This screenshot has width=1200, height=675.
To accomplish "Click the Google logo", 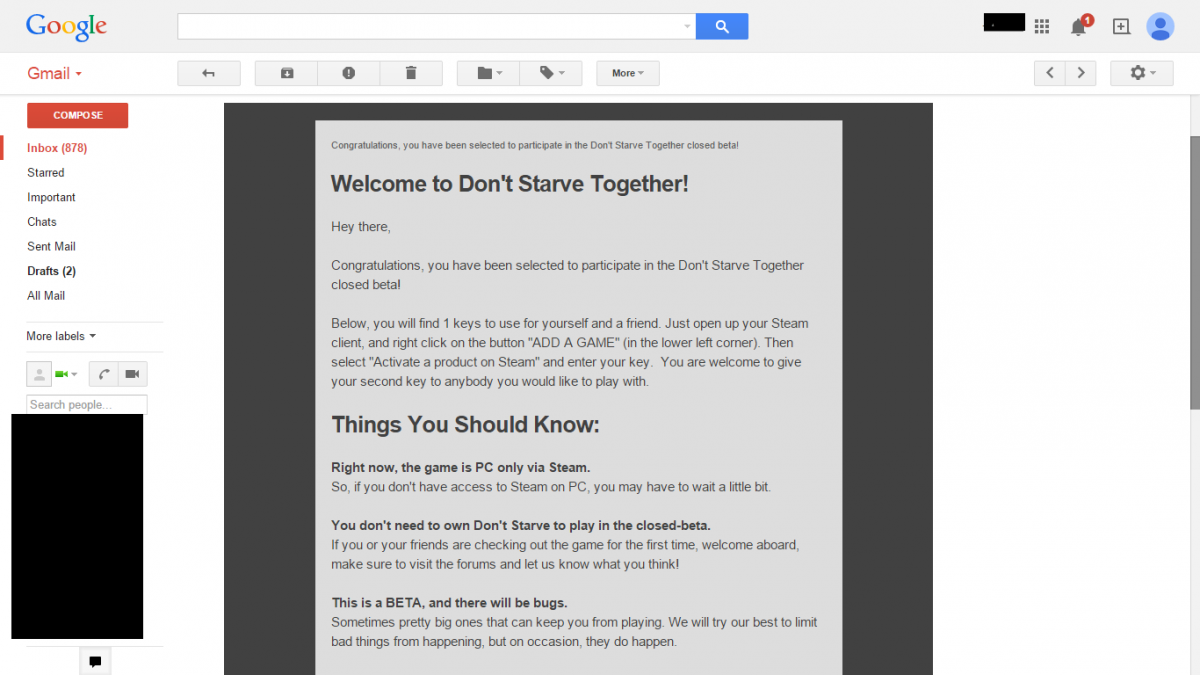I will point(66,27).
